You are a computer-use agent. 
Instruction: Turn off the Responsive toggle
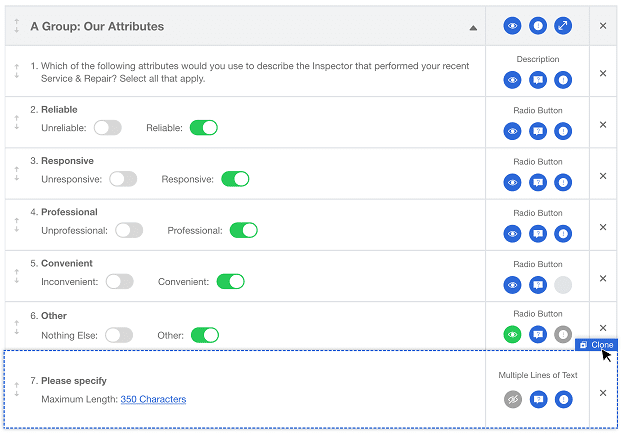(x=235, y=179)
